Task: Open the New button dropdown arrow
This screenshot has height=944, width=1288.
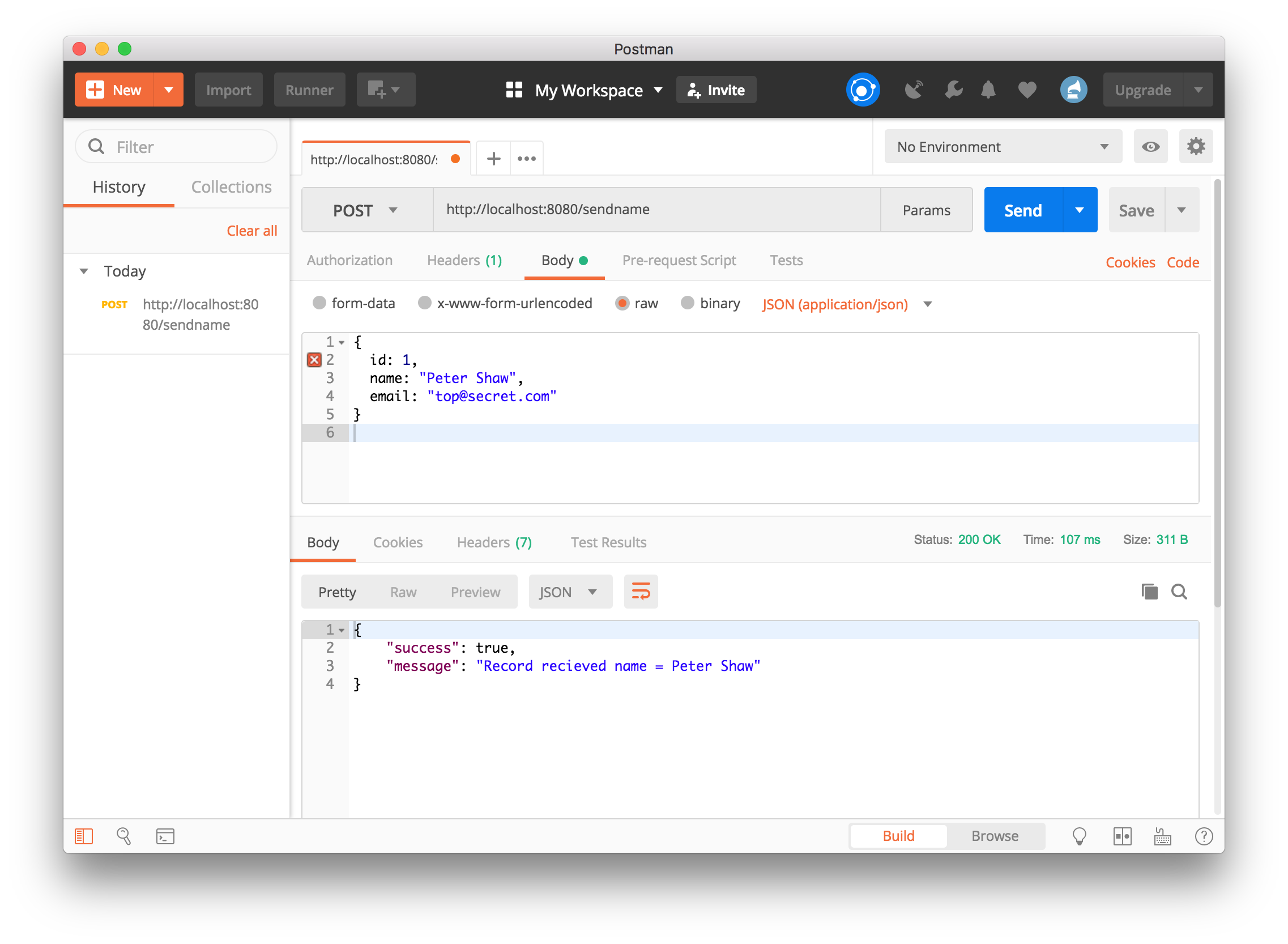Action: coord(168,90)
